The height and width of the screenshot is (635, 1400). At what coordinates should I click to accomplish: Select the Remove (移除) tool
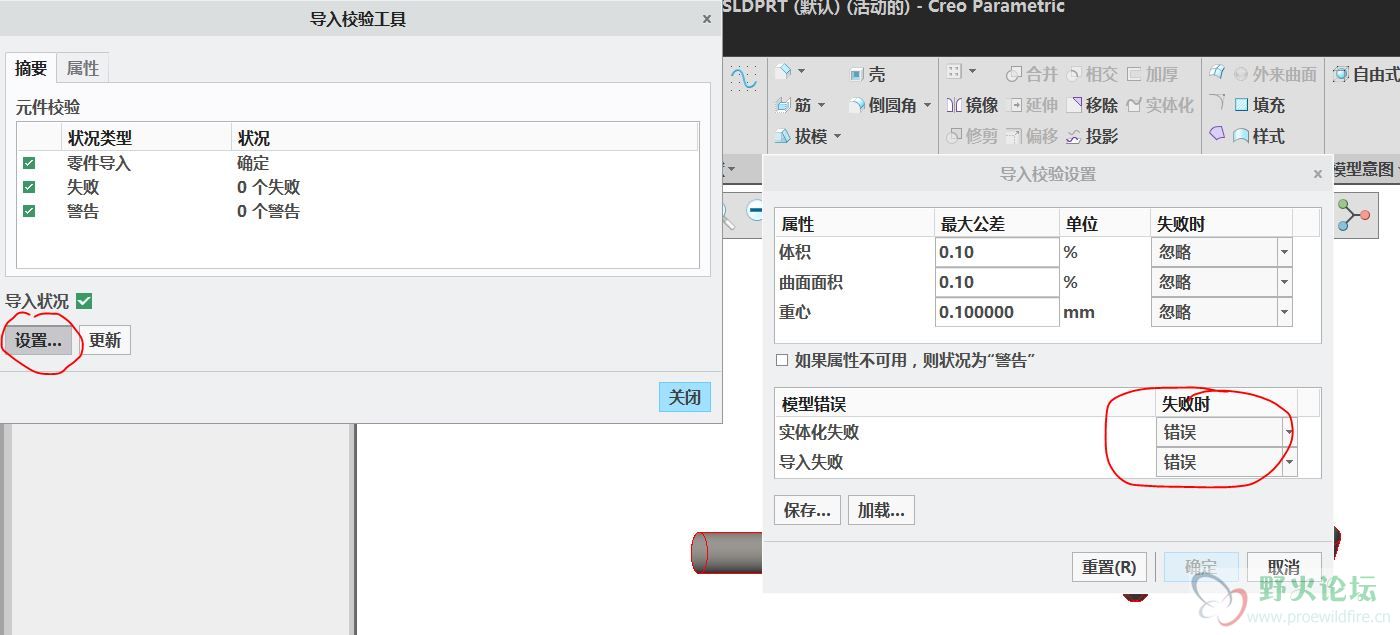coord(1092,105)
